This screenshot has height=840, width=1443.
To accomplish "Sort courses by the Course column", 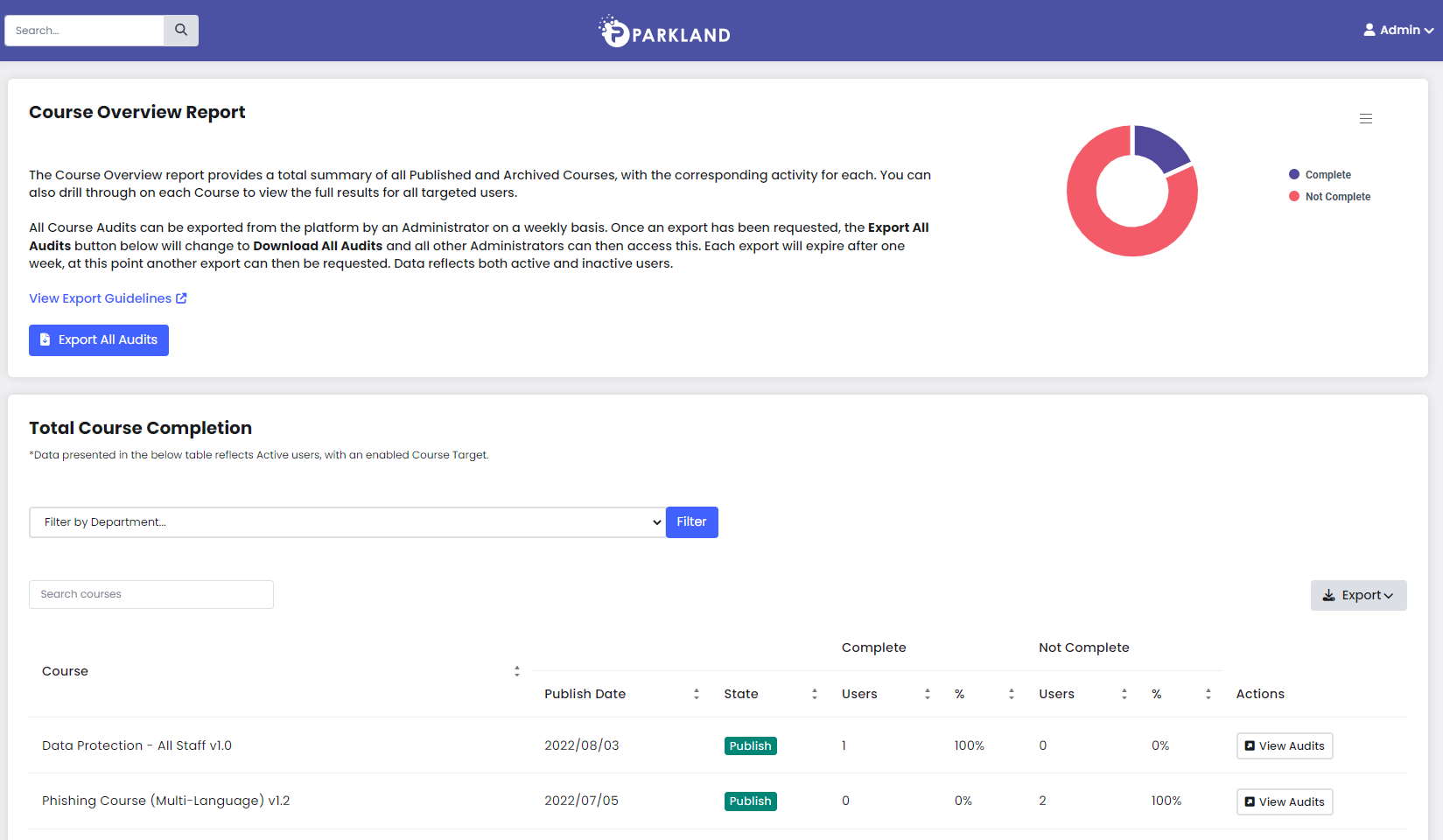I will click(x=517, y=670).
